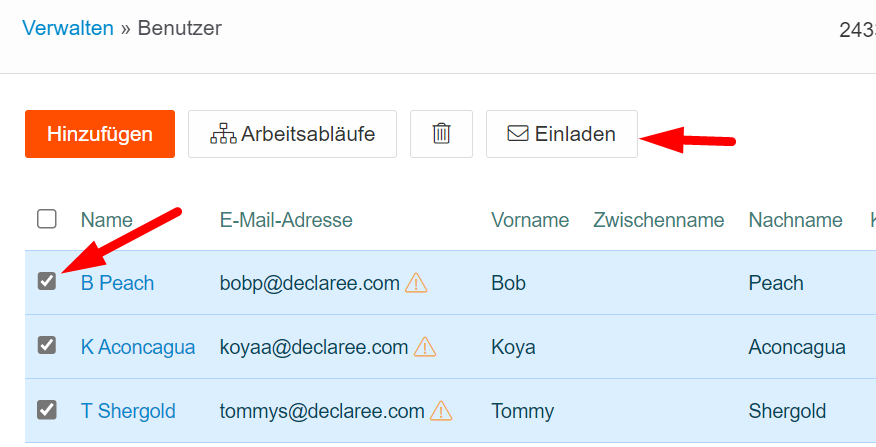This screenshot has width=876, height=447.
Task: Click warning icon beside tommys@declaree.com
Action: [441, 411]
